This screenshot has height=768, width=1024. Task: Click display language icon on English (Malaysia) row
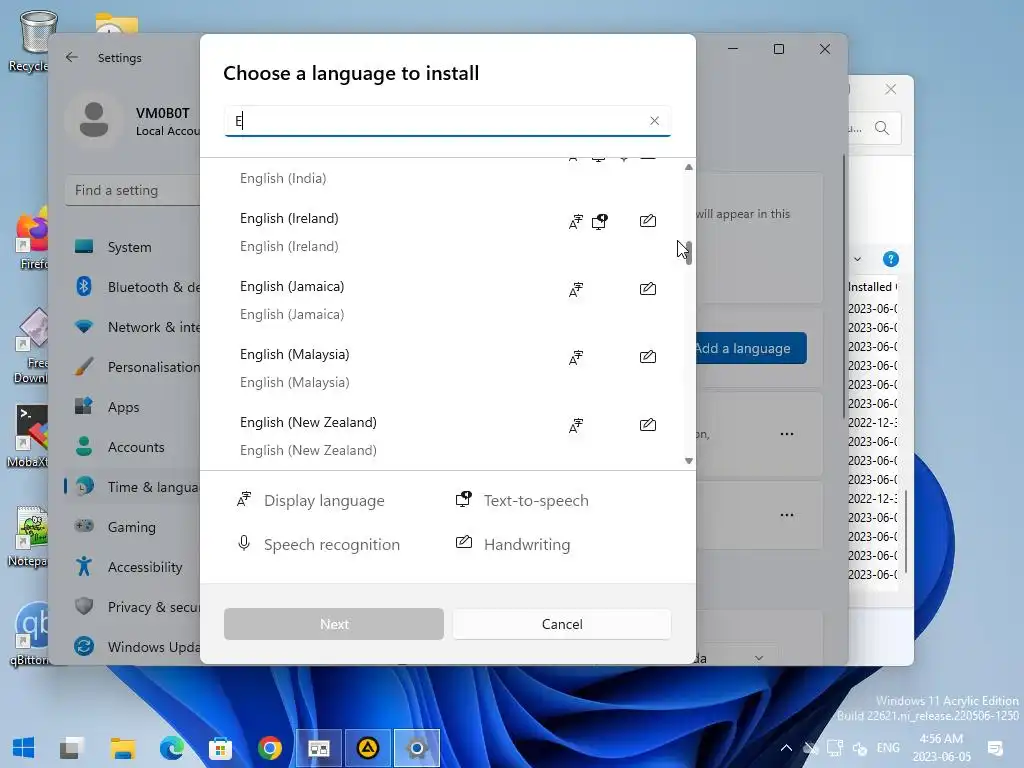pos(575,358)
